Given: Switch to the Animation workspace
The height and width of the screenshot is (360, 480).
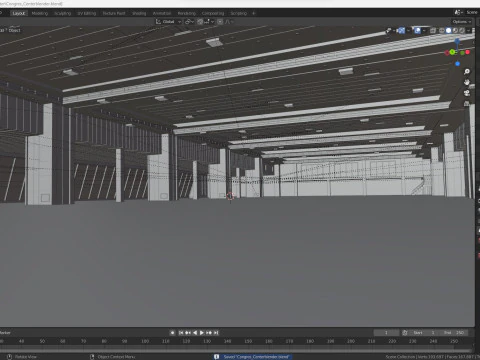Looking at the screenshot, I should tap(162, 13).
